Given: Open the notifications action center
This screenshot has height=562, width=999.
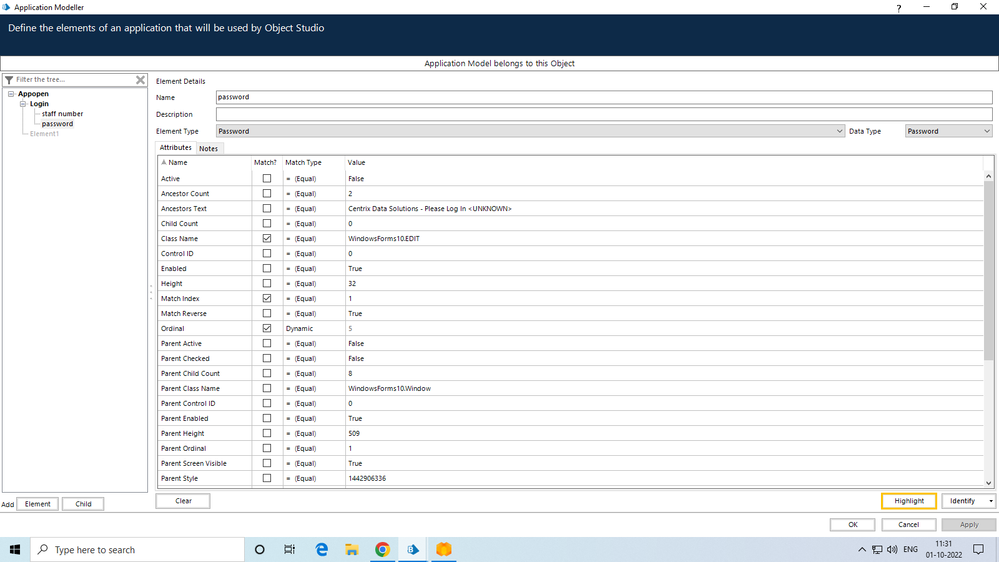Looking at the screenshot, I should (x=978, y=549).
